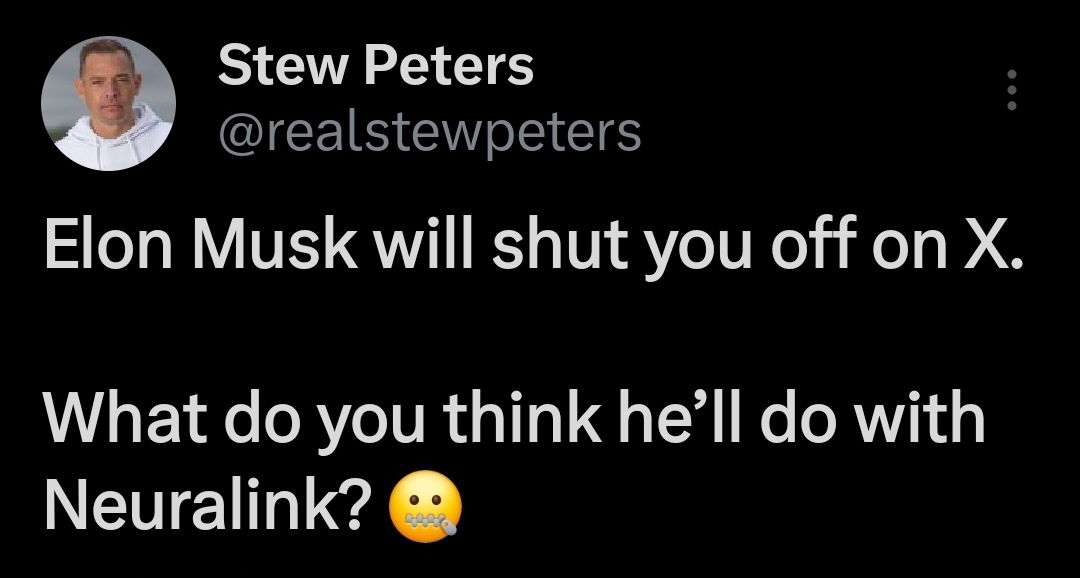Click the zipper-mouth face emoji
This screenshot has width=1080, height=578.
click(x=425, y=507)
